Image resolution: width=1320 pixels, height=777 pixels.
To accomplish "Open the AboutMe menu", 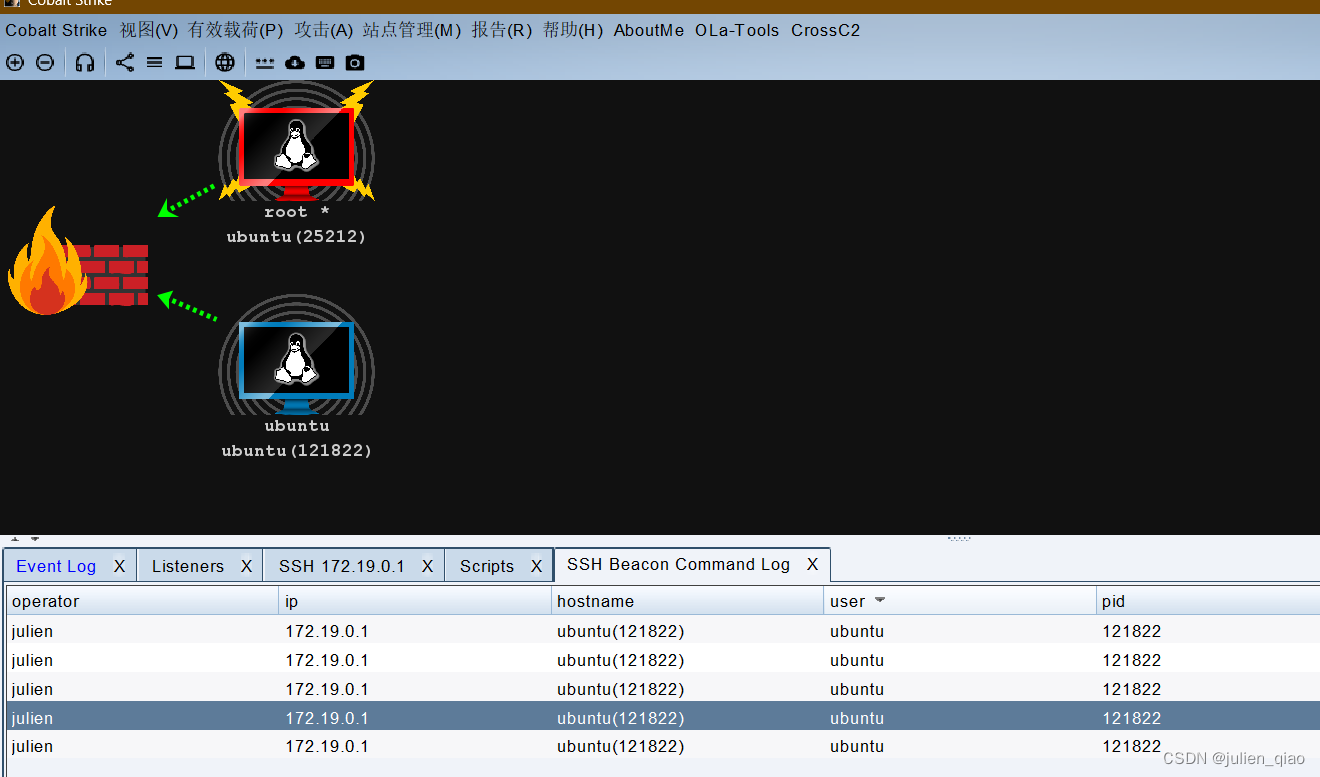I will [x=649, y=30].
